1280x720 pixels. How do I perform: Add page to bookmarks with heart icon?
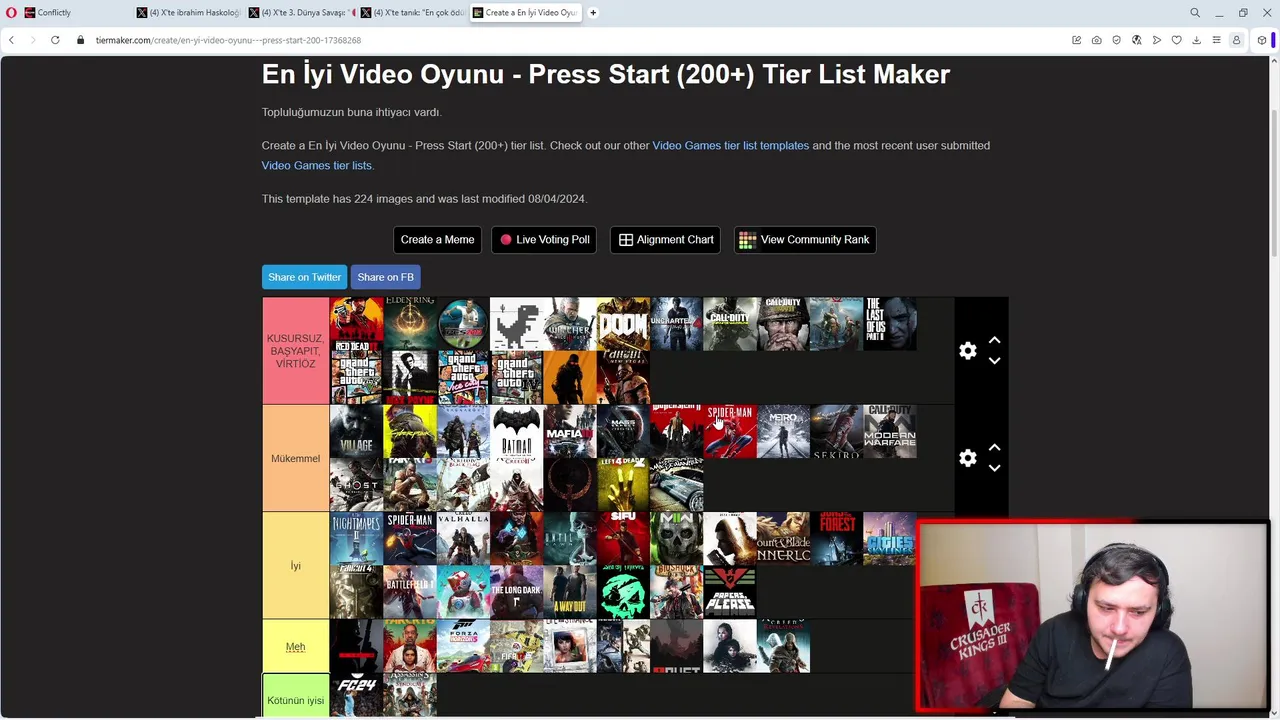click(1177, 40)
